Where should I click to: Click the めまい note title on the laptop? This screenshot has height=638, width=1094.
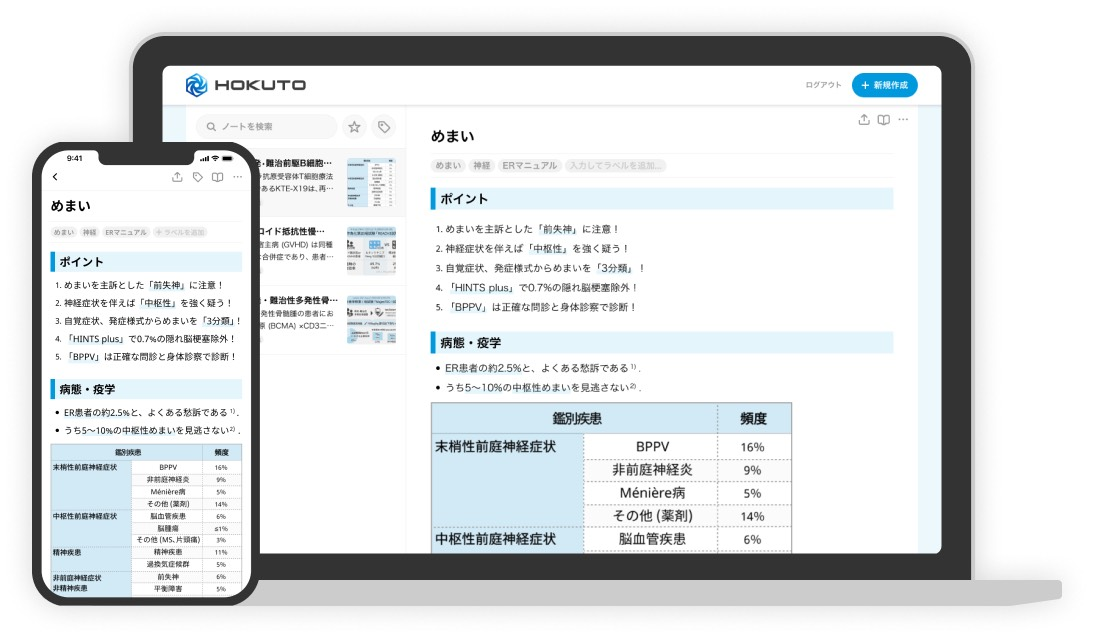452,136
